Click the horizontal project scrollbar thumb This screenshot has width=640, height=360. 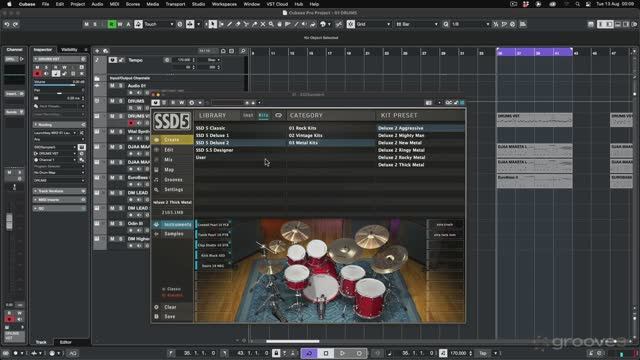click(x=293, y=341)
